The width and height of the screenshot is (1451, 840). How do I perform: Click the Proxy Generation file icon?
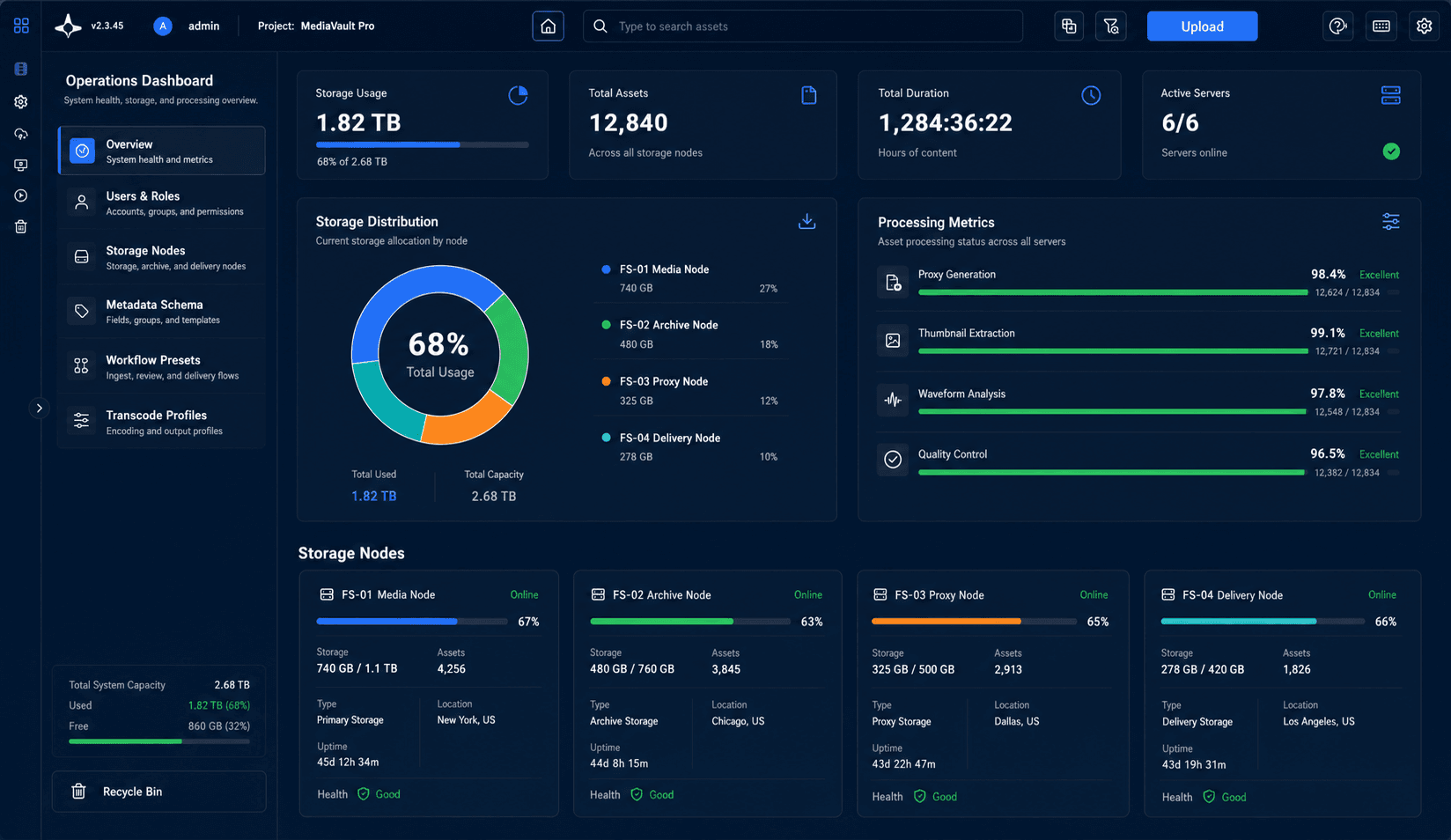pyautogui.click(x=893, y=283)
